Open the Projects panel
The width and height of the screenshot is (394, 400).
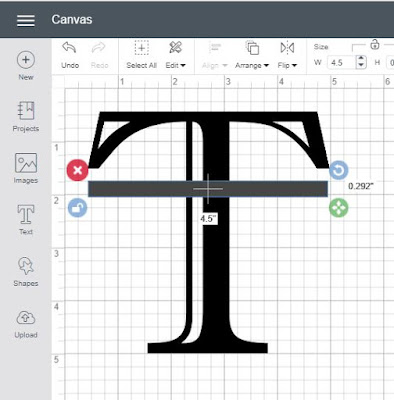click(x=26, y=116)
